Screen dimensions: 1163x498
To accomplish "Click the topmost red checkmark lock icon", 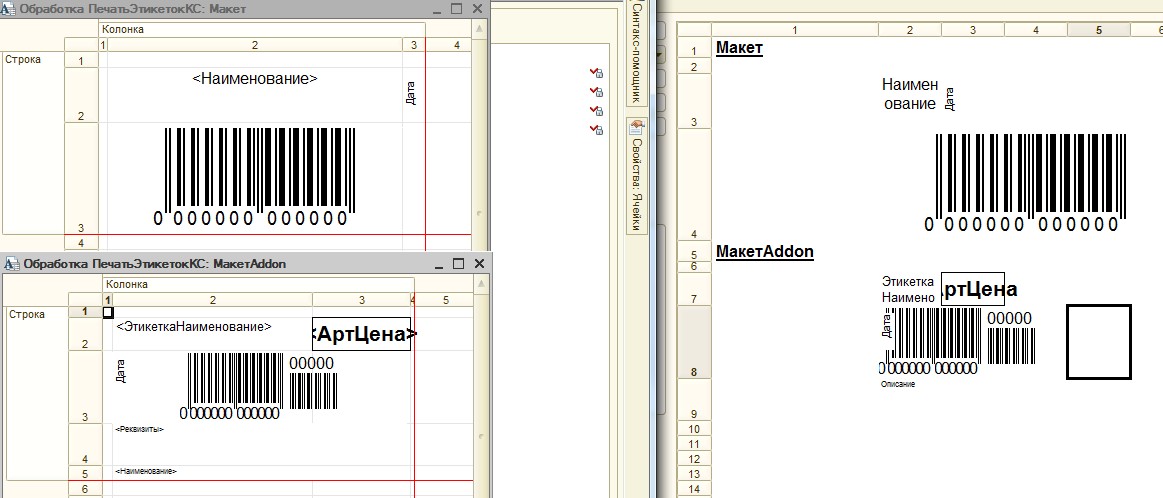I will click(x=596, y=73).
